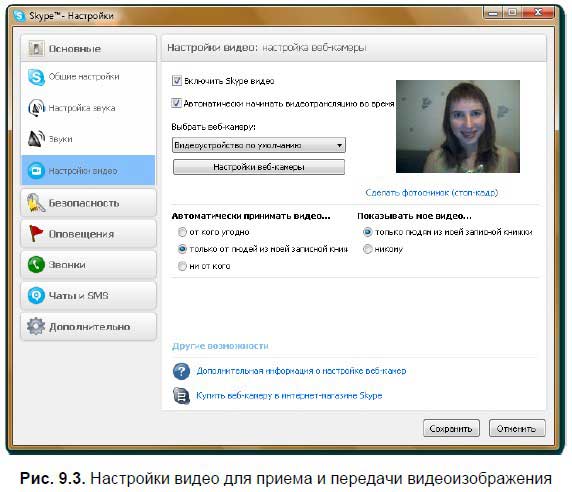Select show my video "никому"

tap(367, 249)
